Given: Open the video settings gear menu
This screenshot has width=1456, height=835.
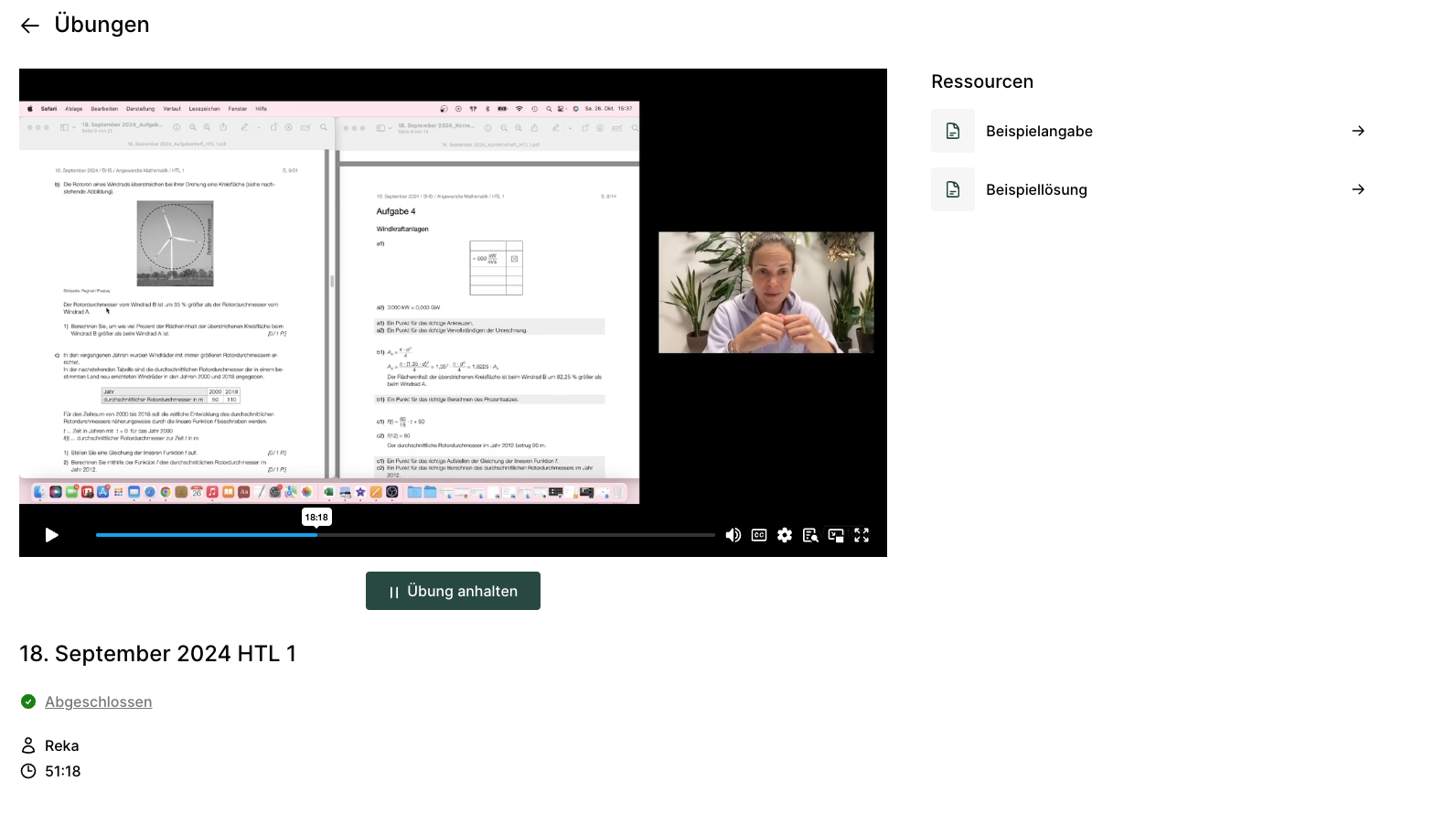Looking at the screenshot, I should point(785,535).
